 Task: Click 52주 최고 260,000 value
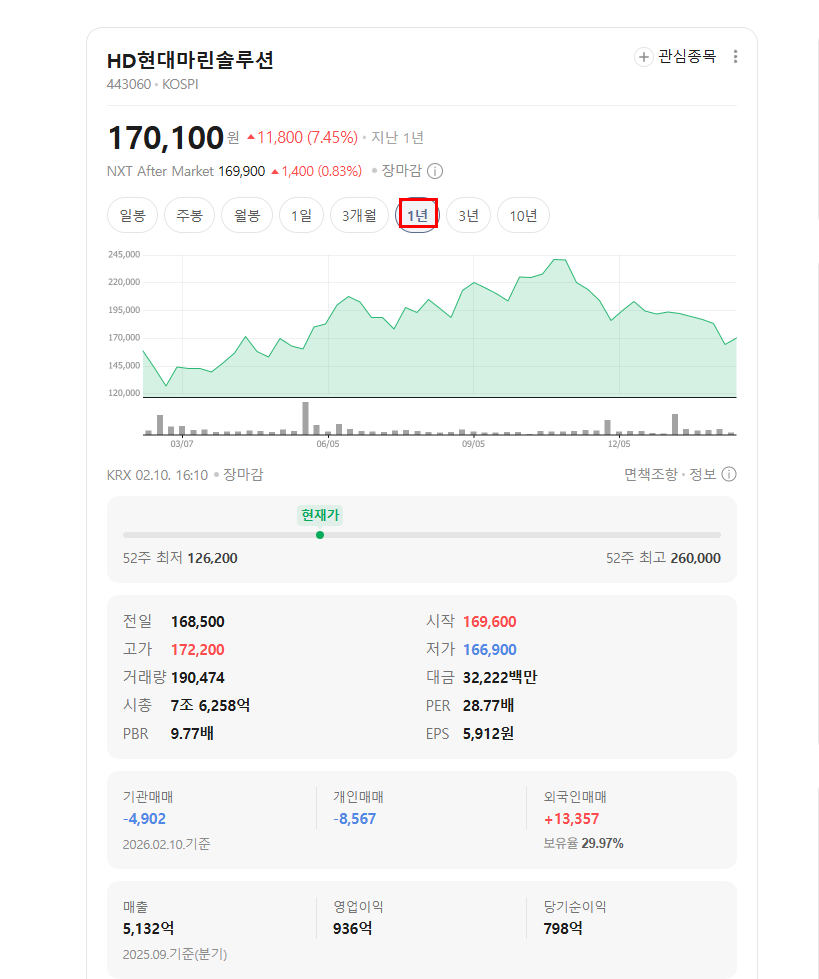pyautogui.click(x=695, y=558)
